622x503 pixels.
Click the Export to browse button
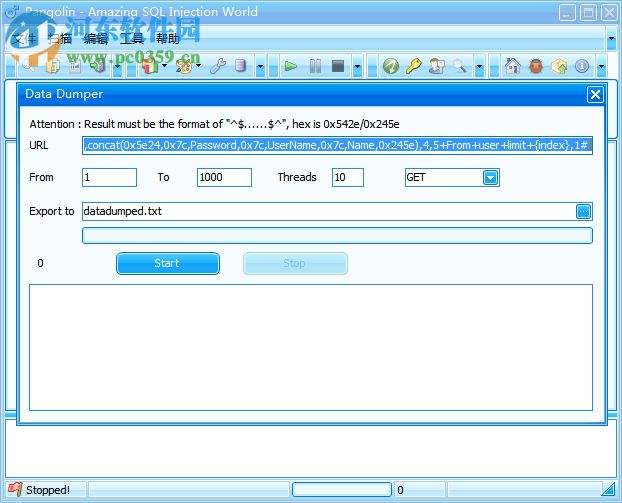(x=583, y=211)
